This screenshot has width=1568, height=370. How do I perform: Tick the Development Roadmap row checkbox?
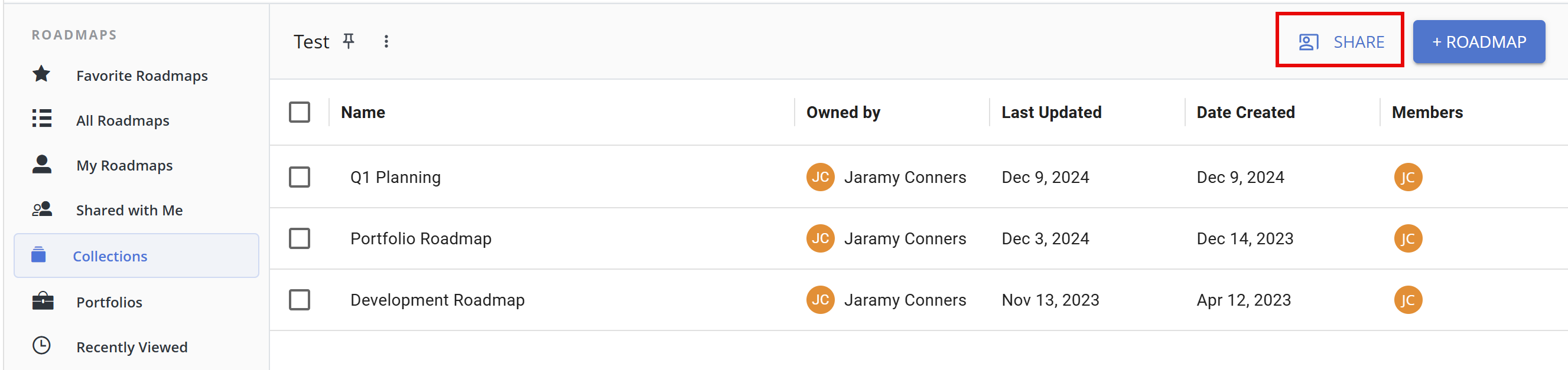click(x=300, y=300)
